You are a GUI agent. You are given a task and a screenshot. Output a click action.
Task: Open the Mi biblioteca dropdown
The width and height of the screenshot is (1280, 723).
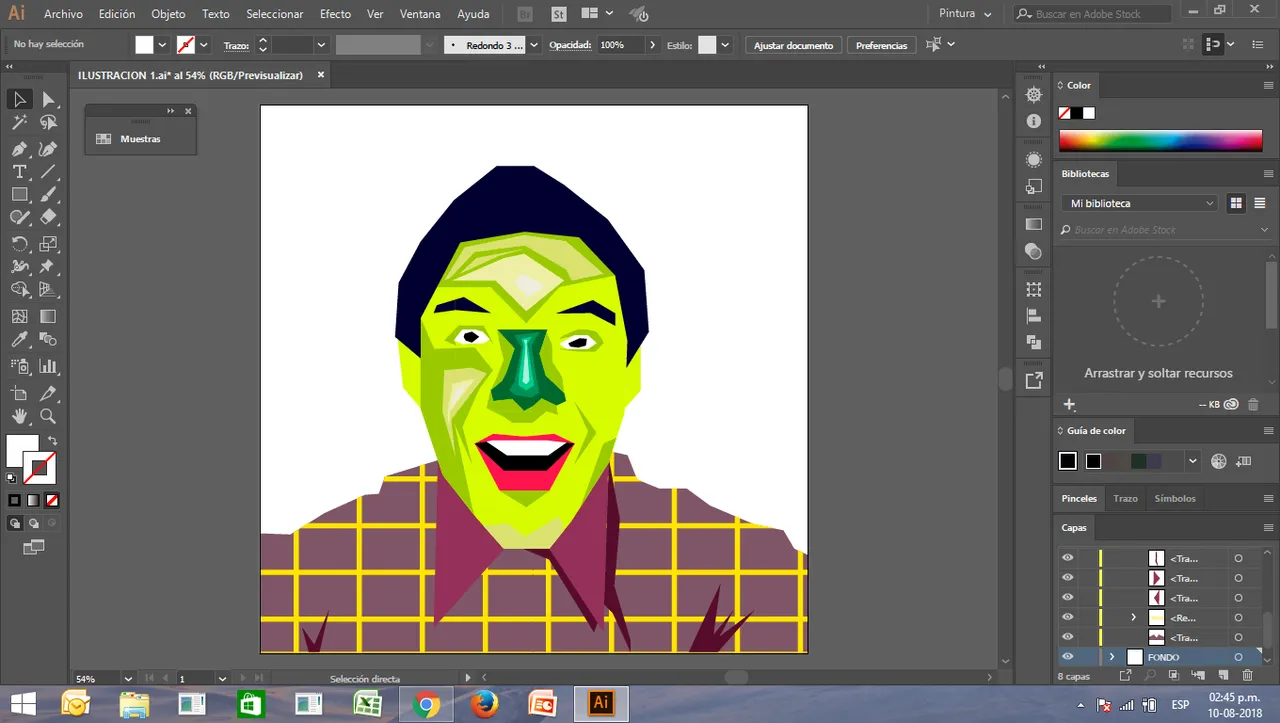(x=1140, y=203)
